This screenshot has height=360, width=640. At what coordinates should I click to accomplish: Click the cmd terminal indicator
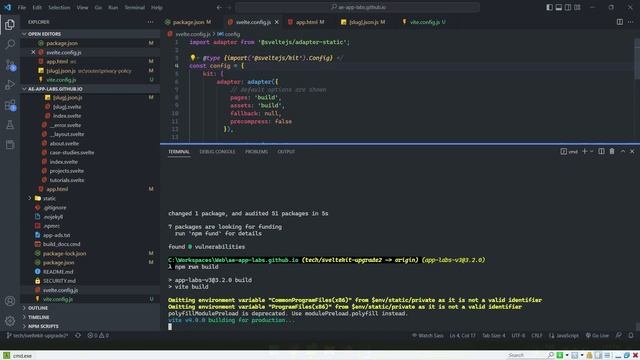point(569,151)
